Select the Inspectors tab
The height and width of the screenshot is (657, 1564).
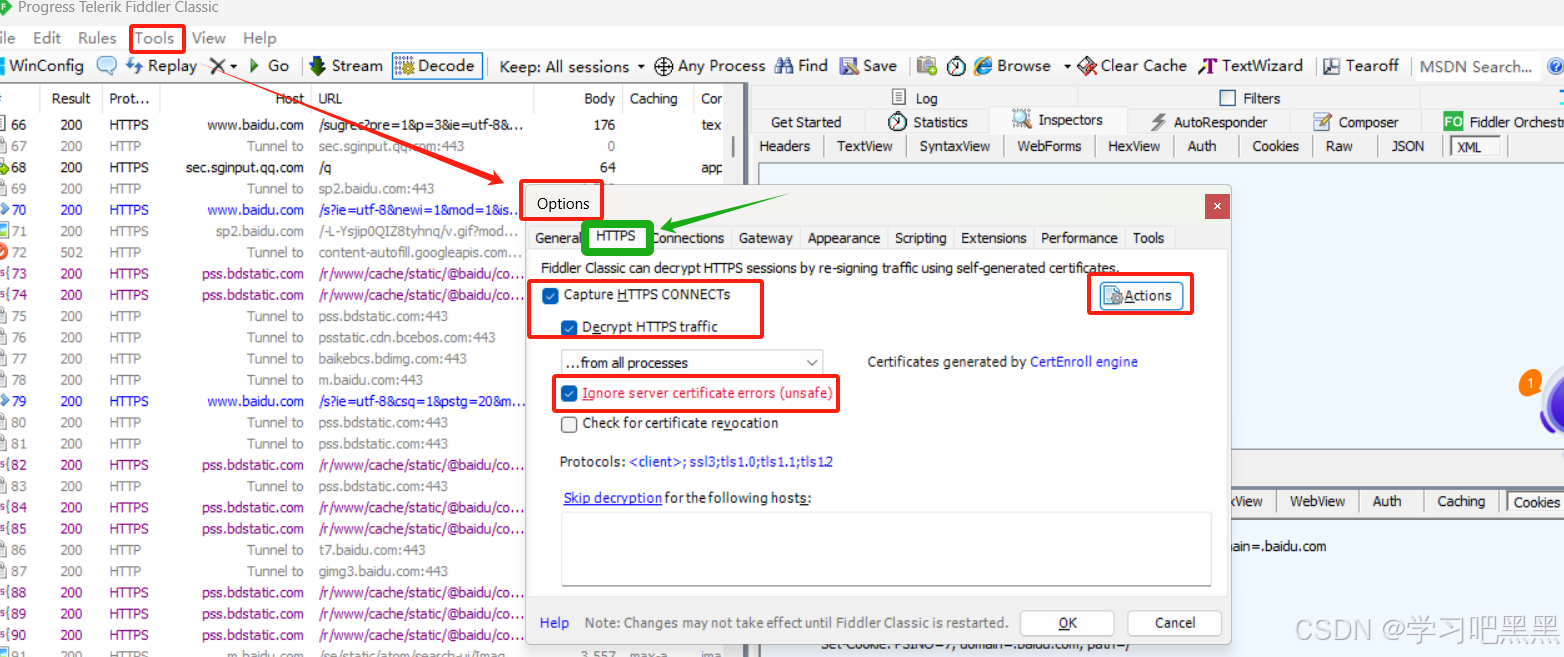tap(1057, 120)
